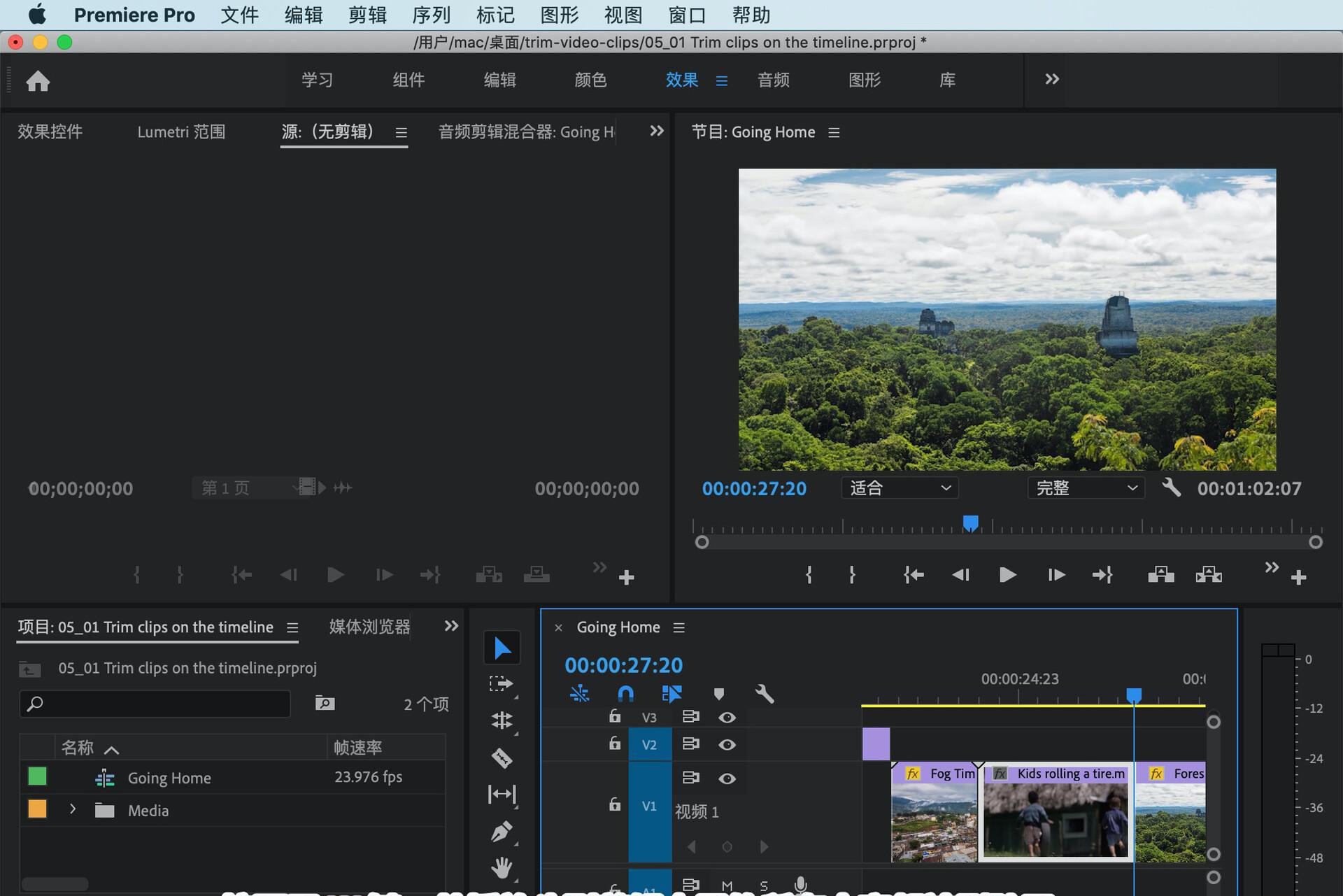Open playback resolution 完整 dropdown
Viewport: 1343px width, 896px height.
1086,488
